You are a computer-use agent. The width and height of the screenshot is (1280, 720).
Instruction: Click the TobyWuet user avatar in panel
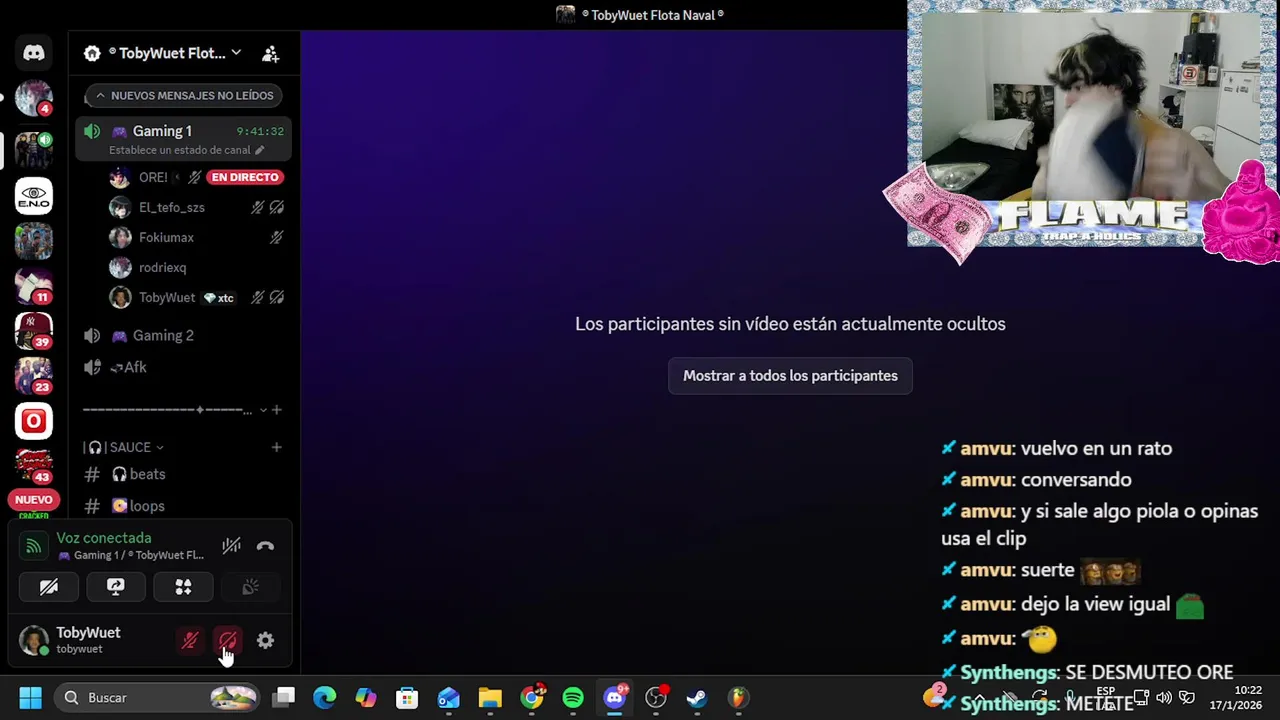(x=34, y=640)
